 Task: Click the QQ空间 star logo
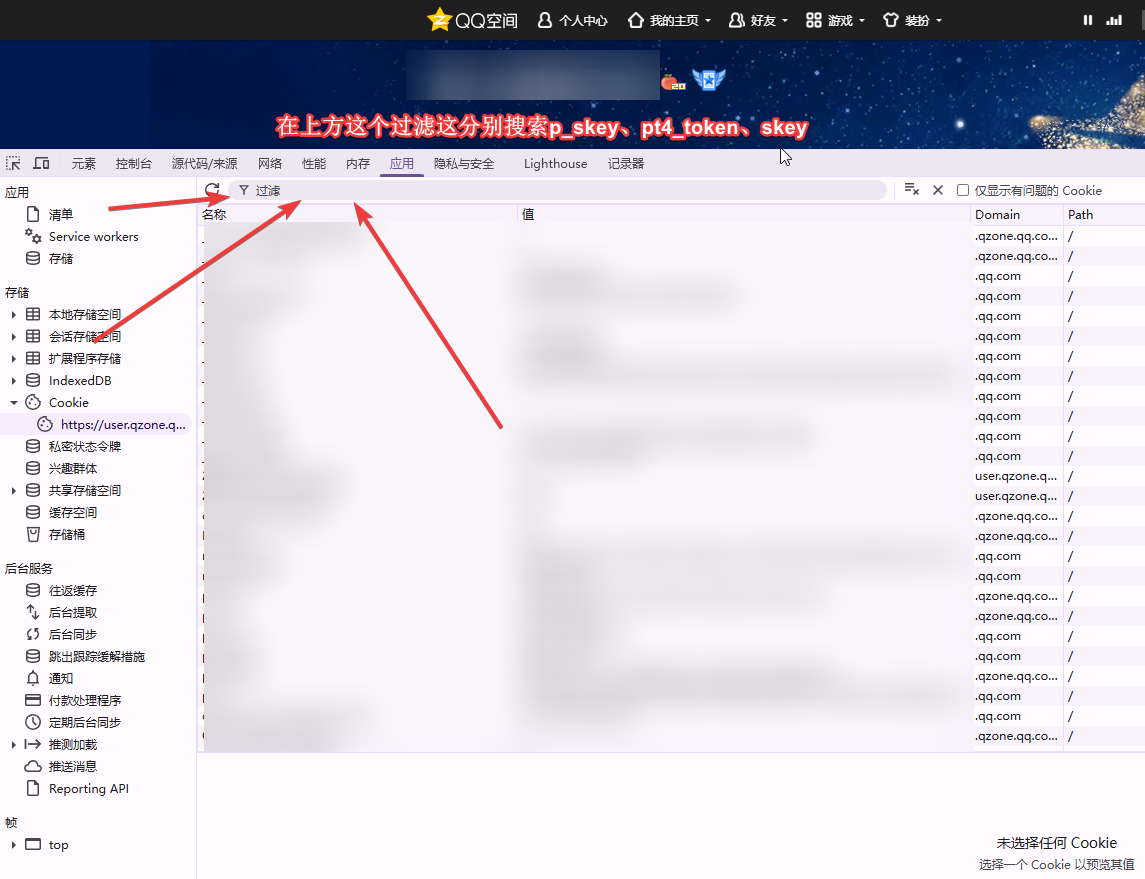coord(439,20)
